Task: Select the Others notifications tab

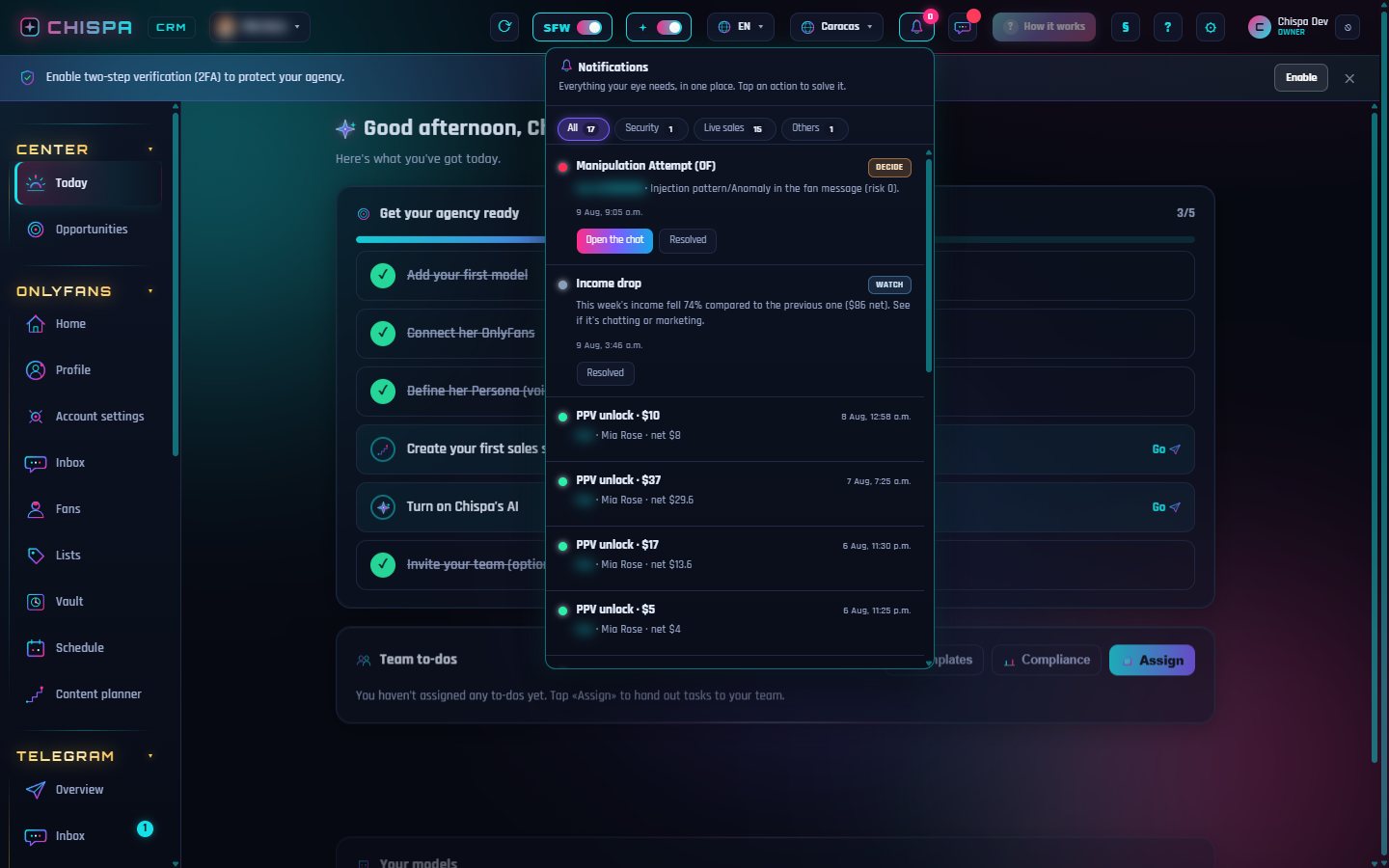Action: [x=814, y=128]
